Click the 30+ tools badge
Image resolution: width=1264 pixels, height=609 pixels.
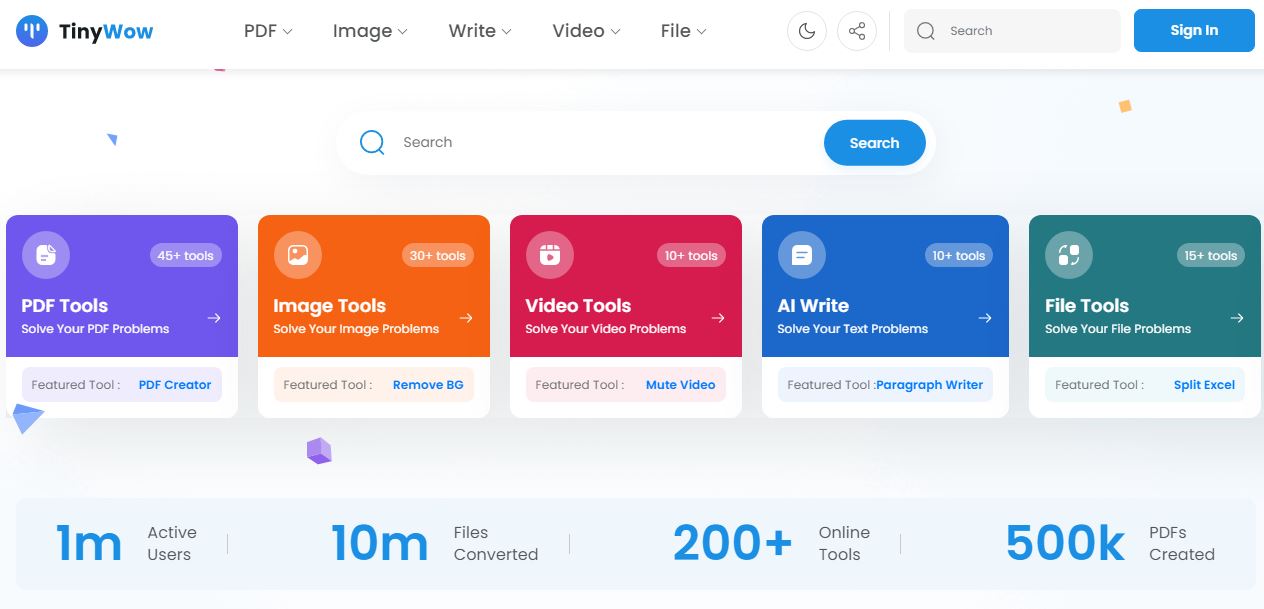[x=438, y=255]
